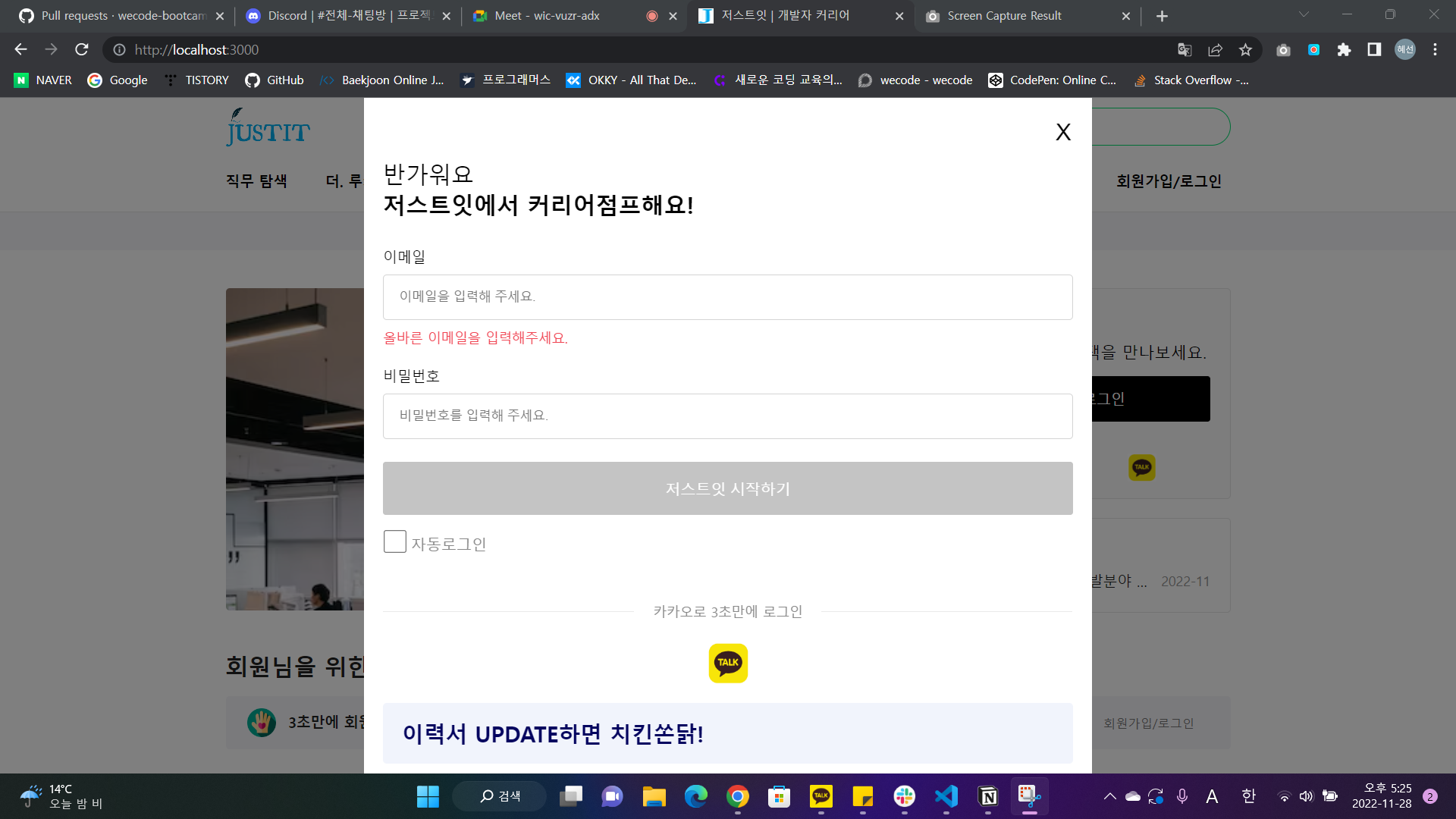Show hidden system tray icons

[1109, 796]
